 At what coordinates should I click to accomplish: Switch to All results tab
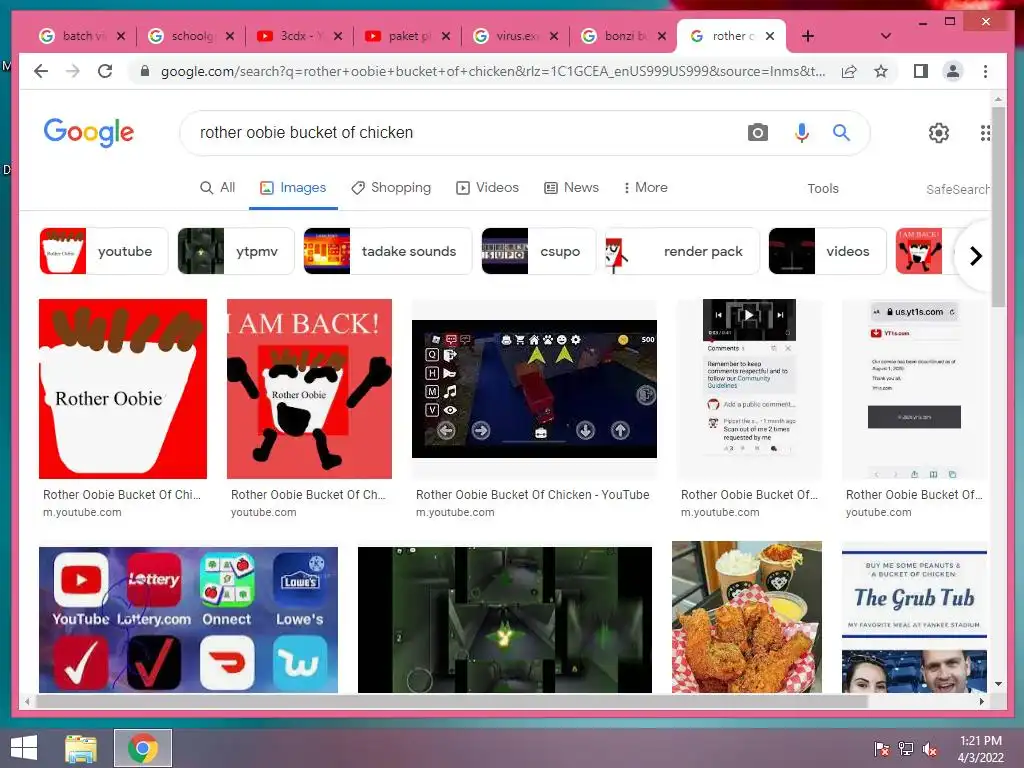(x=217, y=187)
